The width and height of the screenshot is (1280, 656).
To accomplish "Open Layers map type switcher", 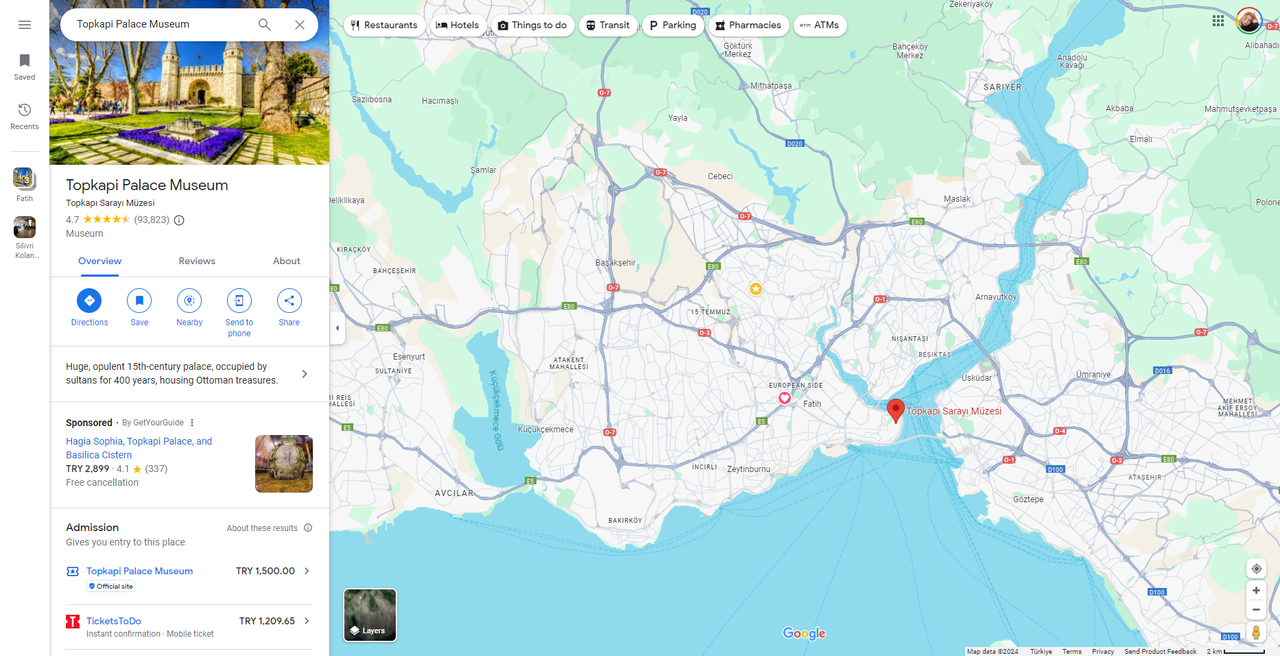I will [370, 614].
